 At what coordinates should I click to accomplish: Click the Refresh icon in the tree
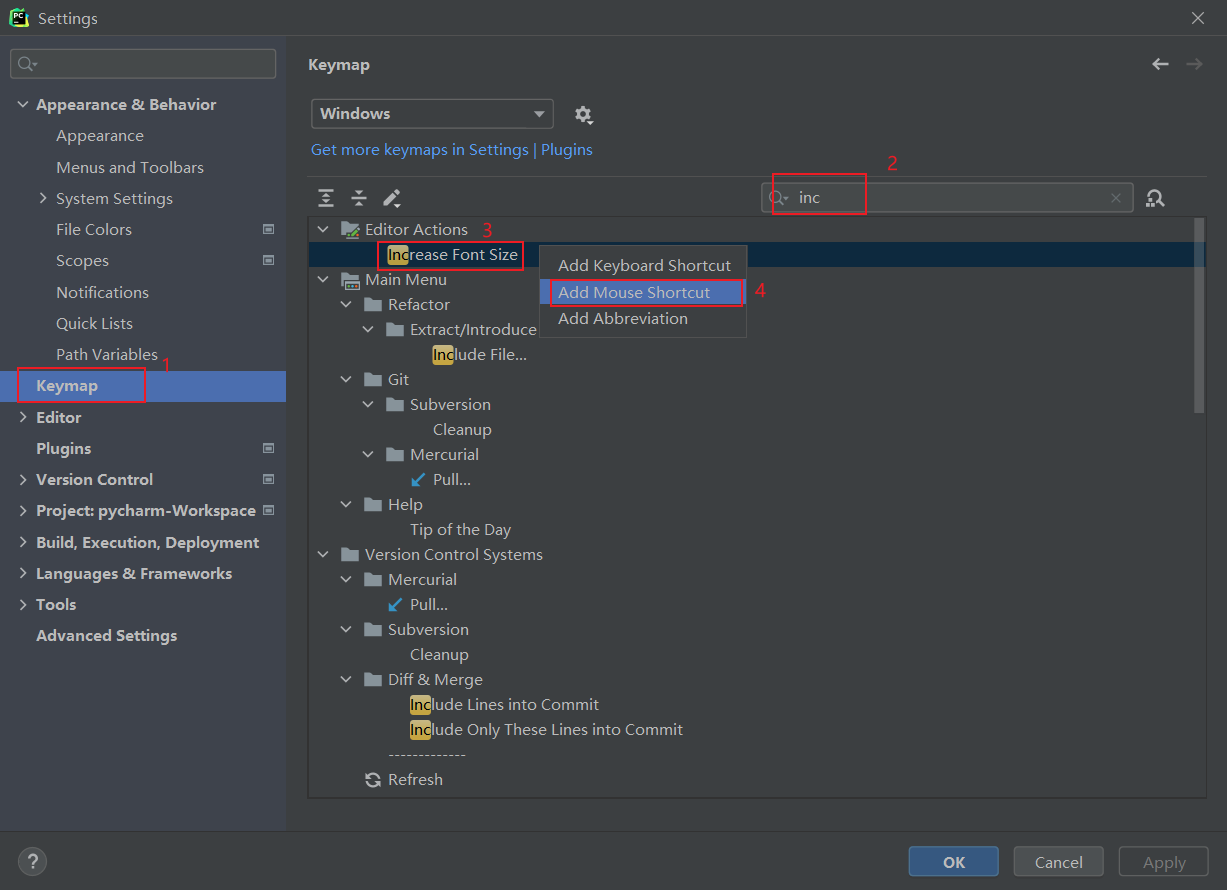coord(373,780)
